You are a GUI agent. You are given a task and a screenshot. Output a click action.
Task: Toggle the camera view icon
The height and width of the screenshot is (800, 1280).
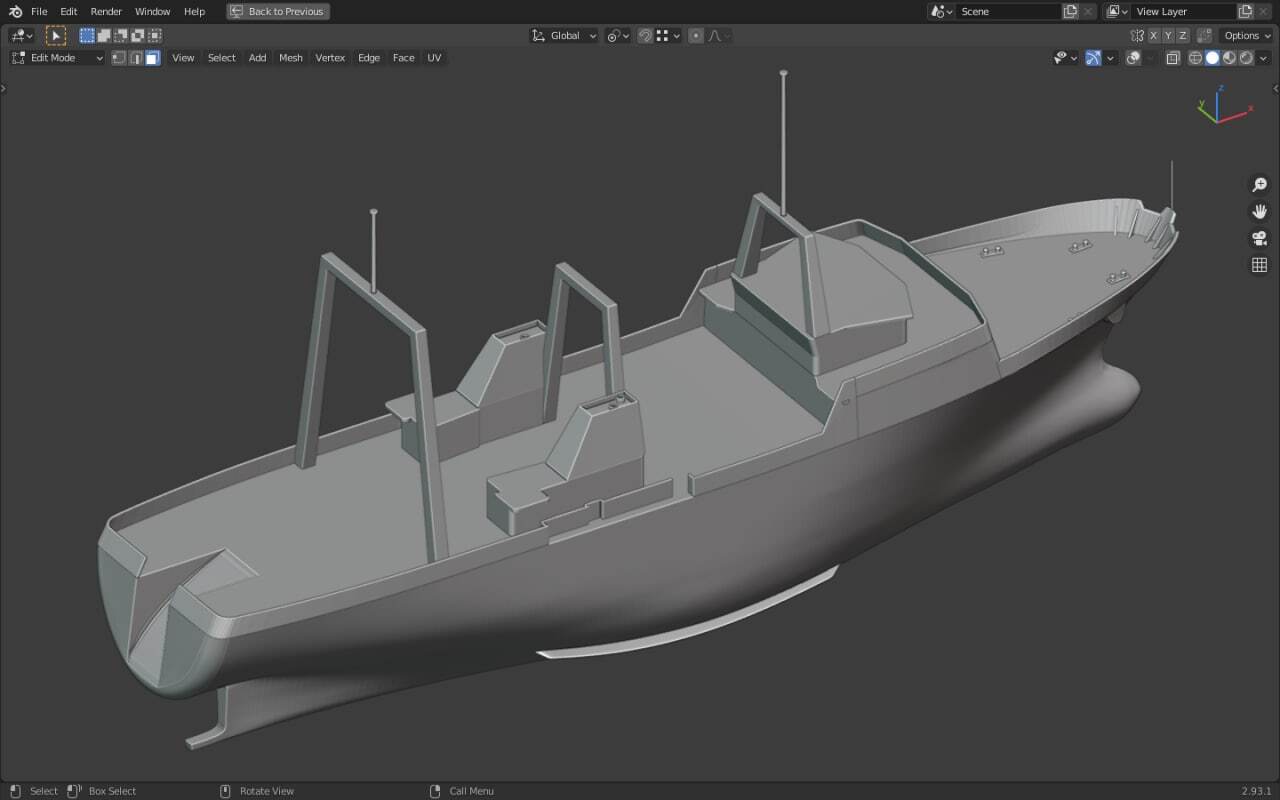[1259, 238]
